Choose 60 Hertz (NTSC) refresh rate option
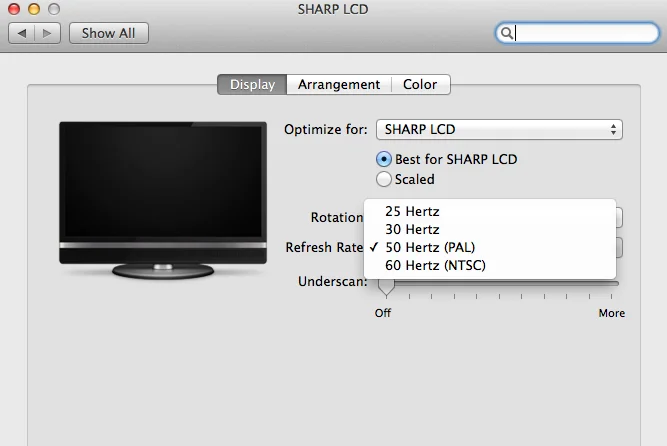The width and height of the screenshot is (667, 446). 490,265
